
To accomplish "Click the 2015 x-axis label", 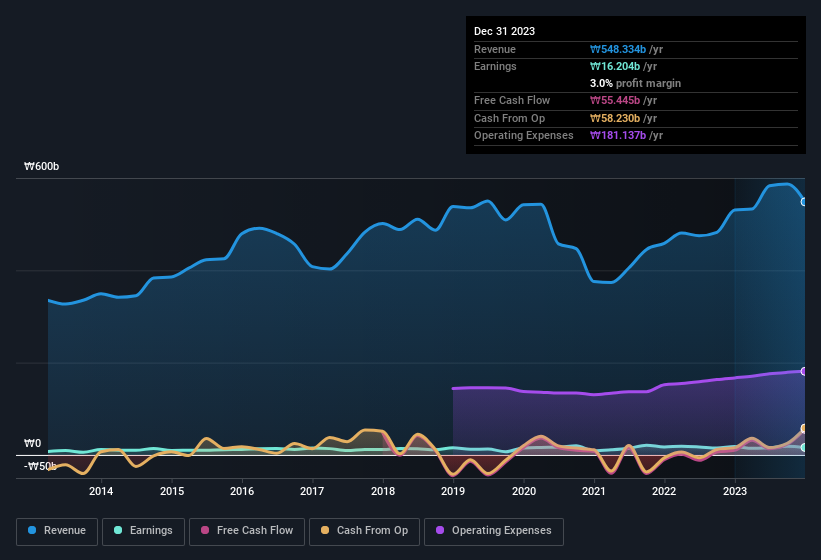I will point(172,491).
